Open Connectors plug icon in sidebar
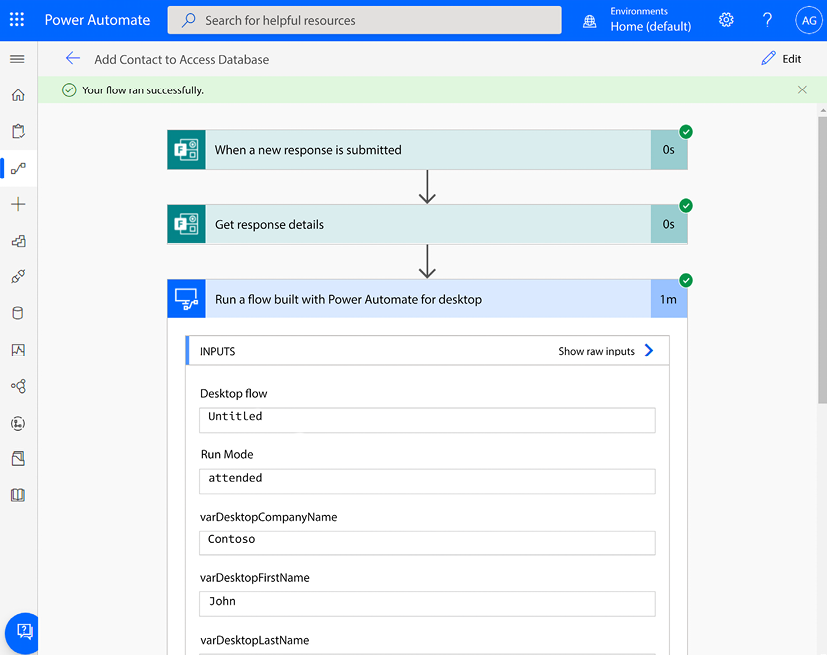 (18, 277)
